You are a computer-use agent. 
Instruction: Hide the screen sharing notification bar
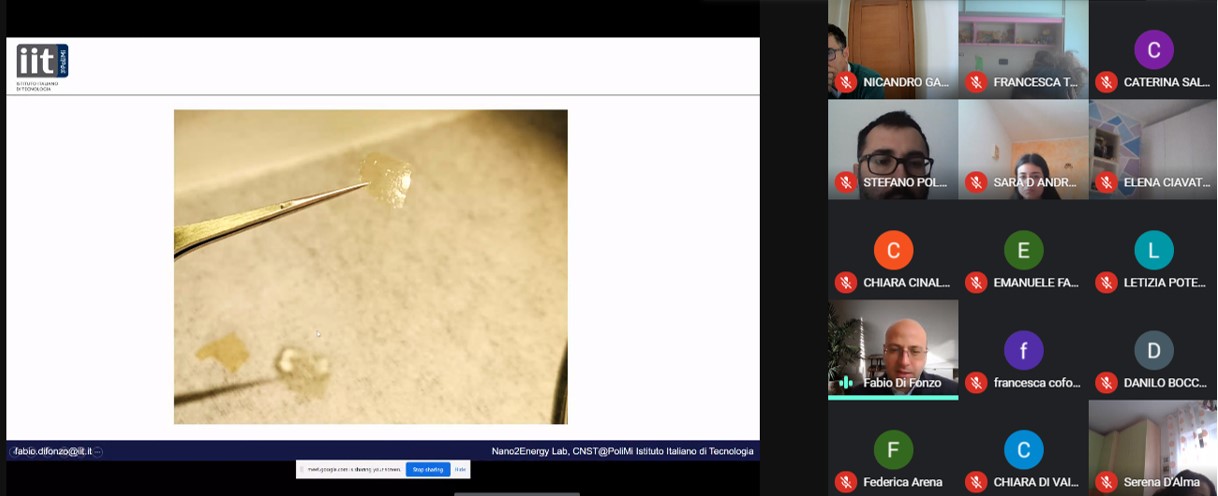click(460, 469)
